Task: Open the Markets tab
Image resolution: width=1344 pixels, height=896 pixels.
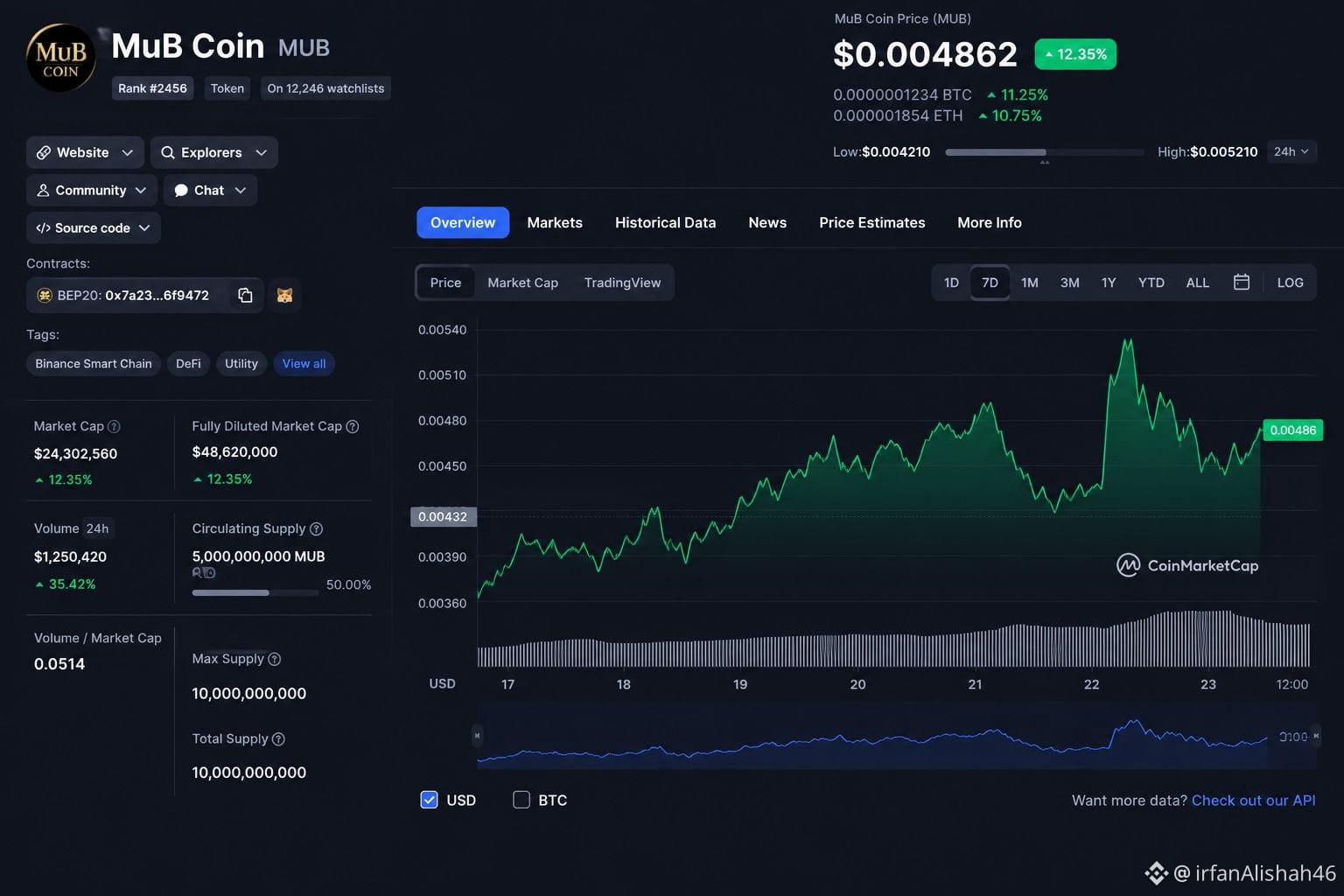Action: tap(555, 222)
